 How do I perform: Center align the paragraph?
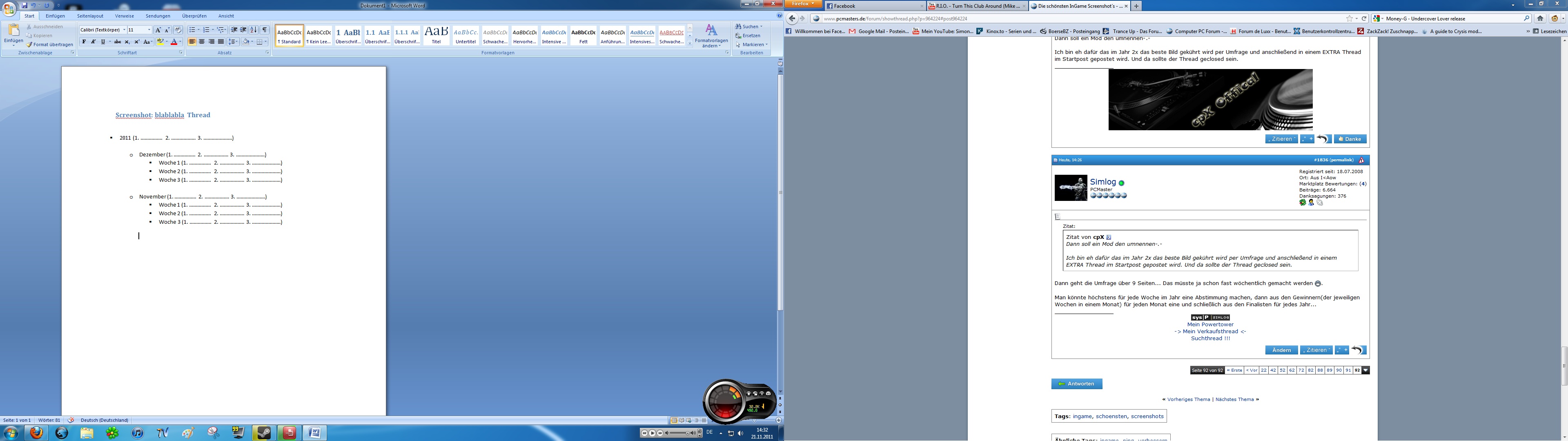[x=201, y=42]
